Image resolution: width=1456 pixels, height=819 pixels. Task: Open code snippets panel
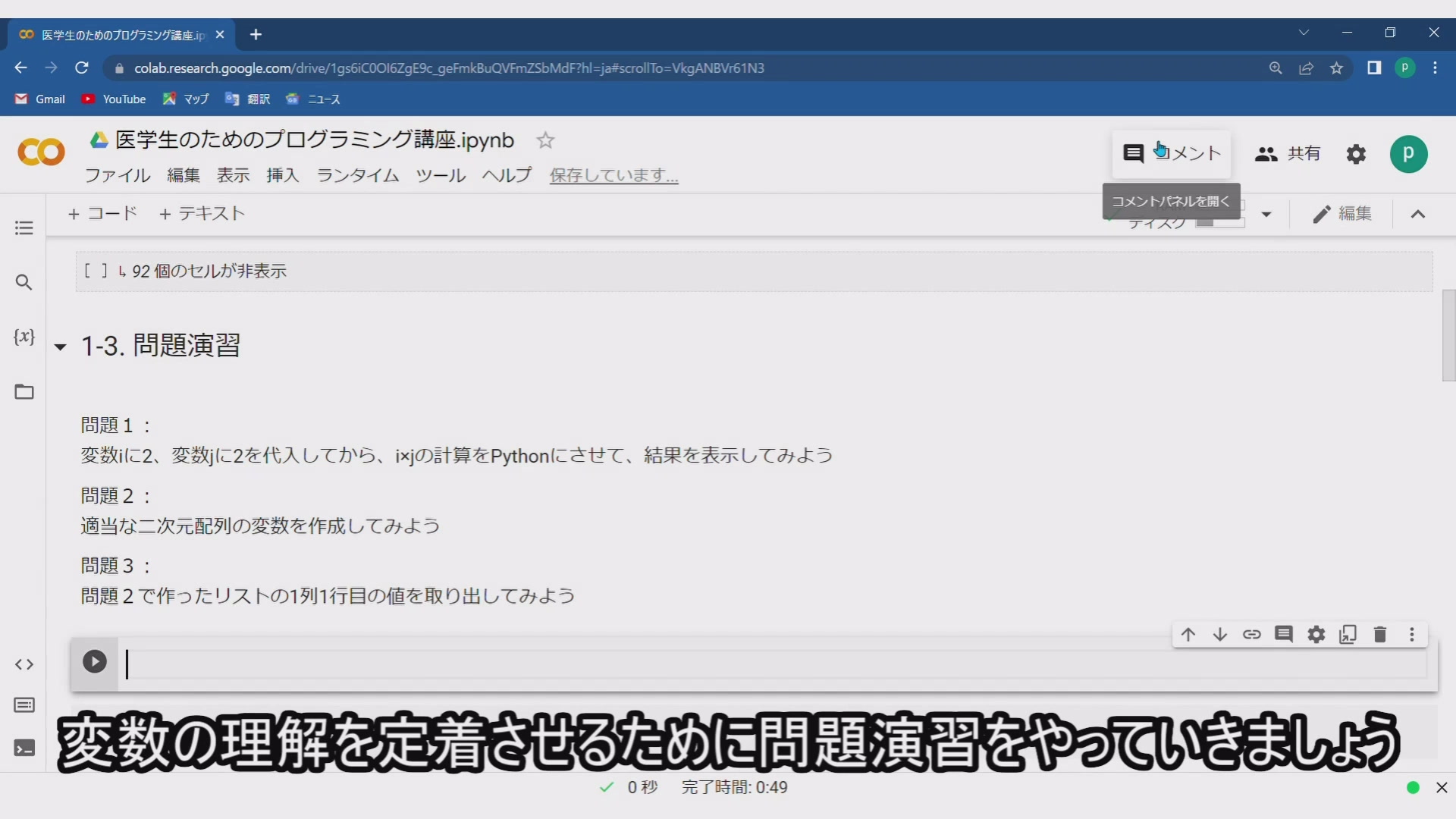coord(24,664)
